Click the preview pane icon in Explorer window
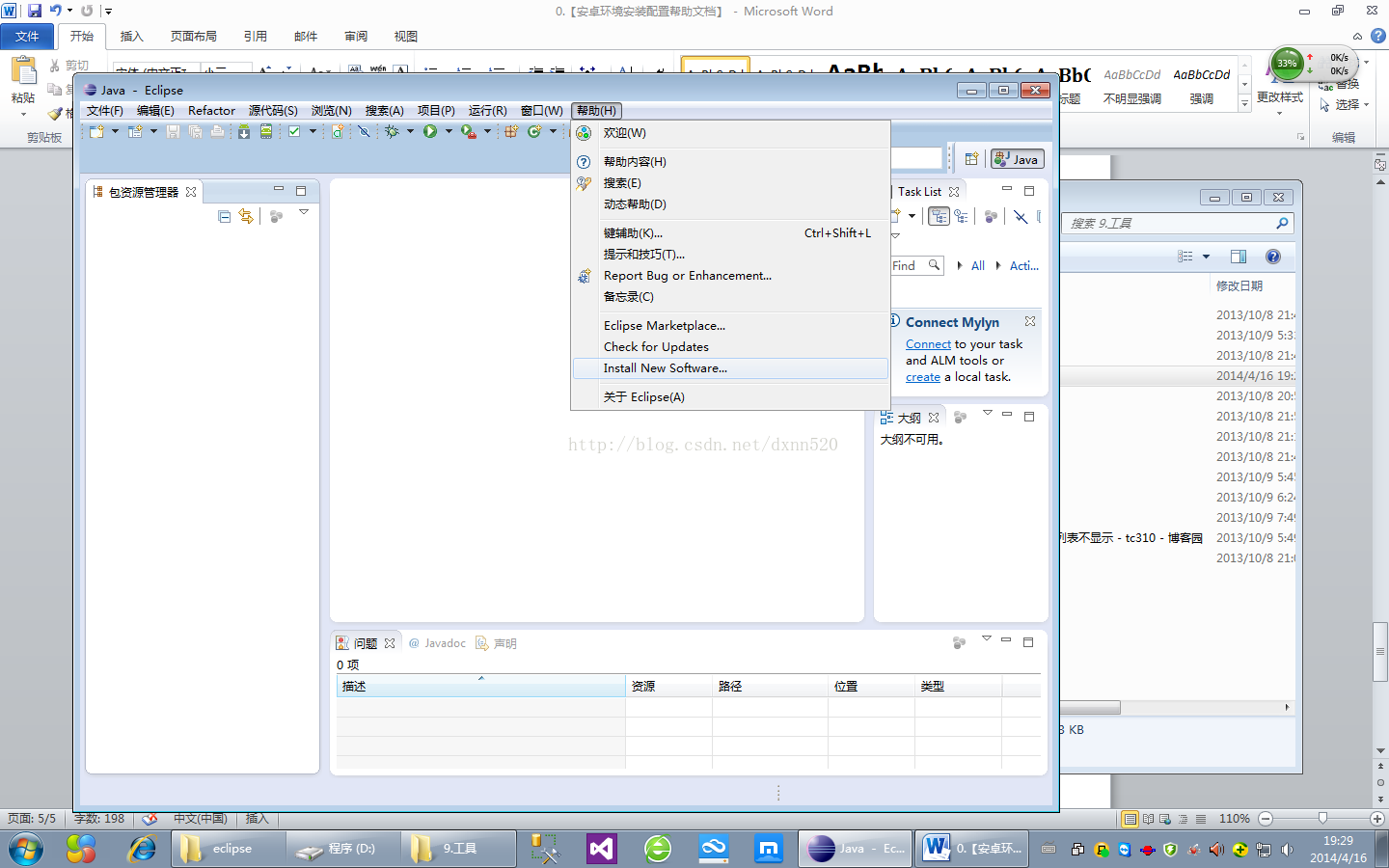The height and width of the screenshot is (868, 1389). click(x=1239, y=257)
